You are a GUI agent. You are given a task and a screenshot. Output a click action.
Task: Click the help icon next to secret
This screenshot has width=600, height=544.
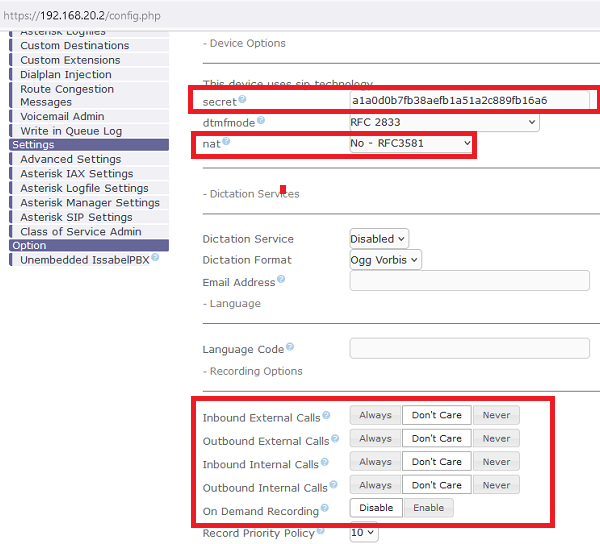(x=242, y=100)
